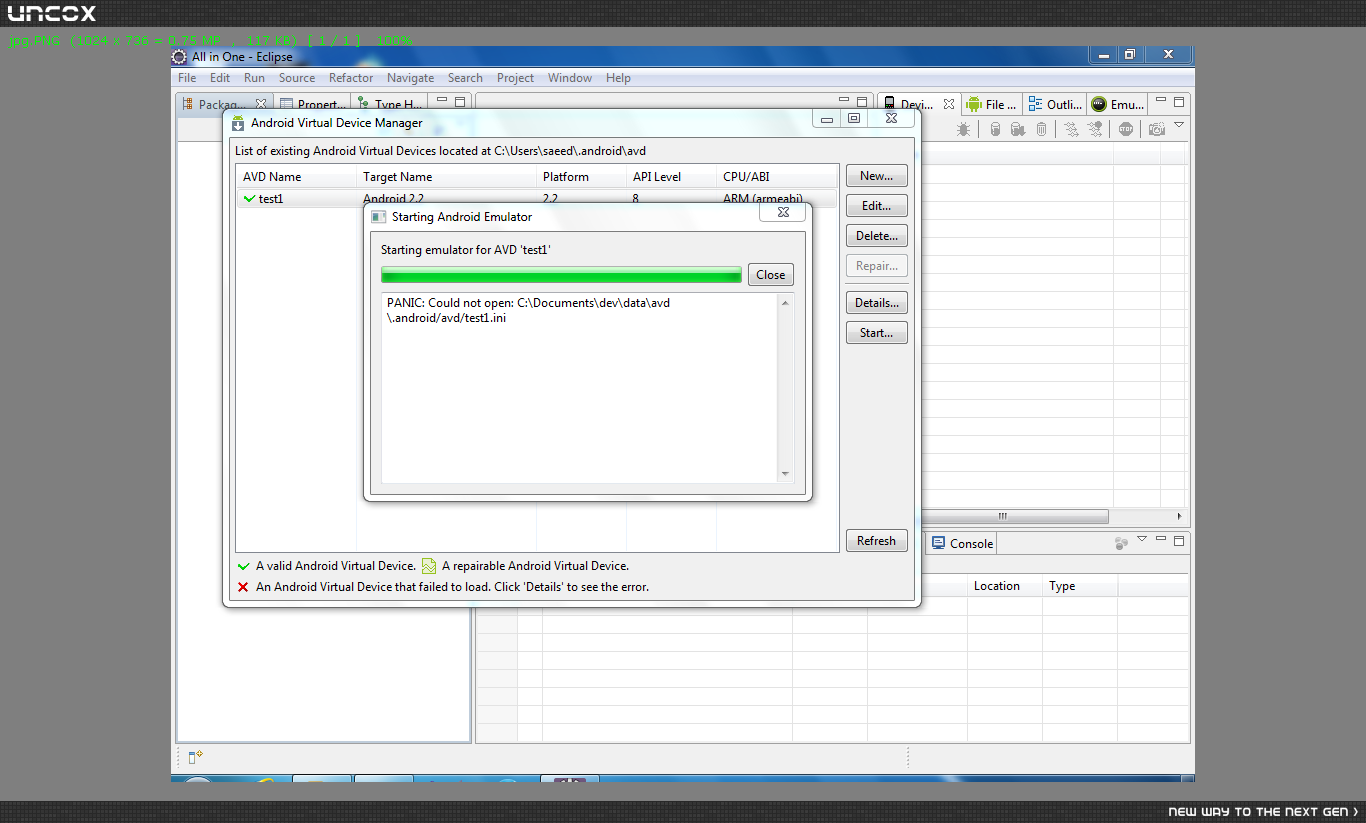Select the test1 AVD row
Screen dimensions: 1366x823
point(536,199)
